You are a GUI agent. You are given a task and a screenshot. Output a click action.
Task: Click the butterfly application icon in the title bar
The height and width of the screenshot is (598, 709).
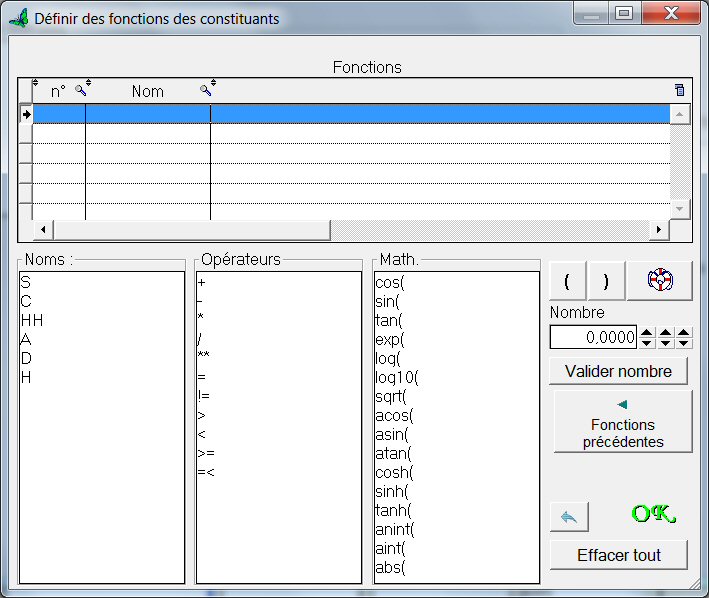[19, 19]
